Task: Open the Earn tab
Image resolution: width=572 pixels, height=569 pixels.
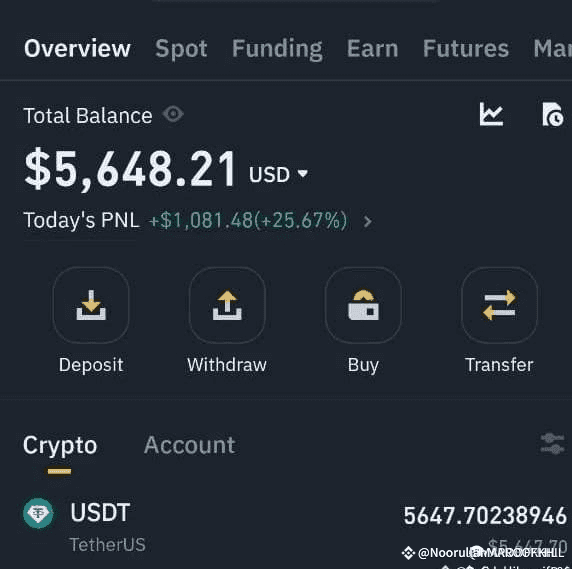Action: click(x=372, y=49)
